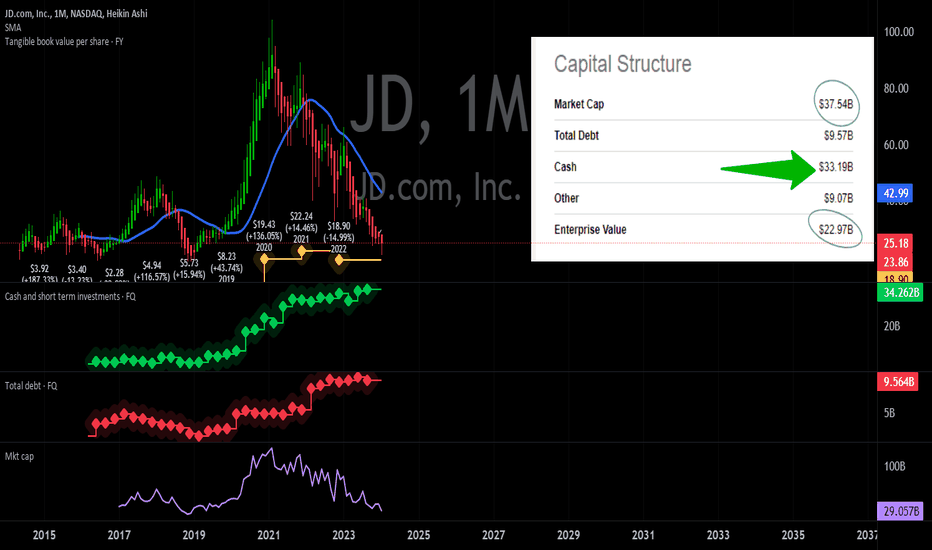Click the 'Total Debt' row label
The width and height of the screenshot is (932, 550).
pyautogui.click(x=576, y=136)
